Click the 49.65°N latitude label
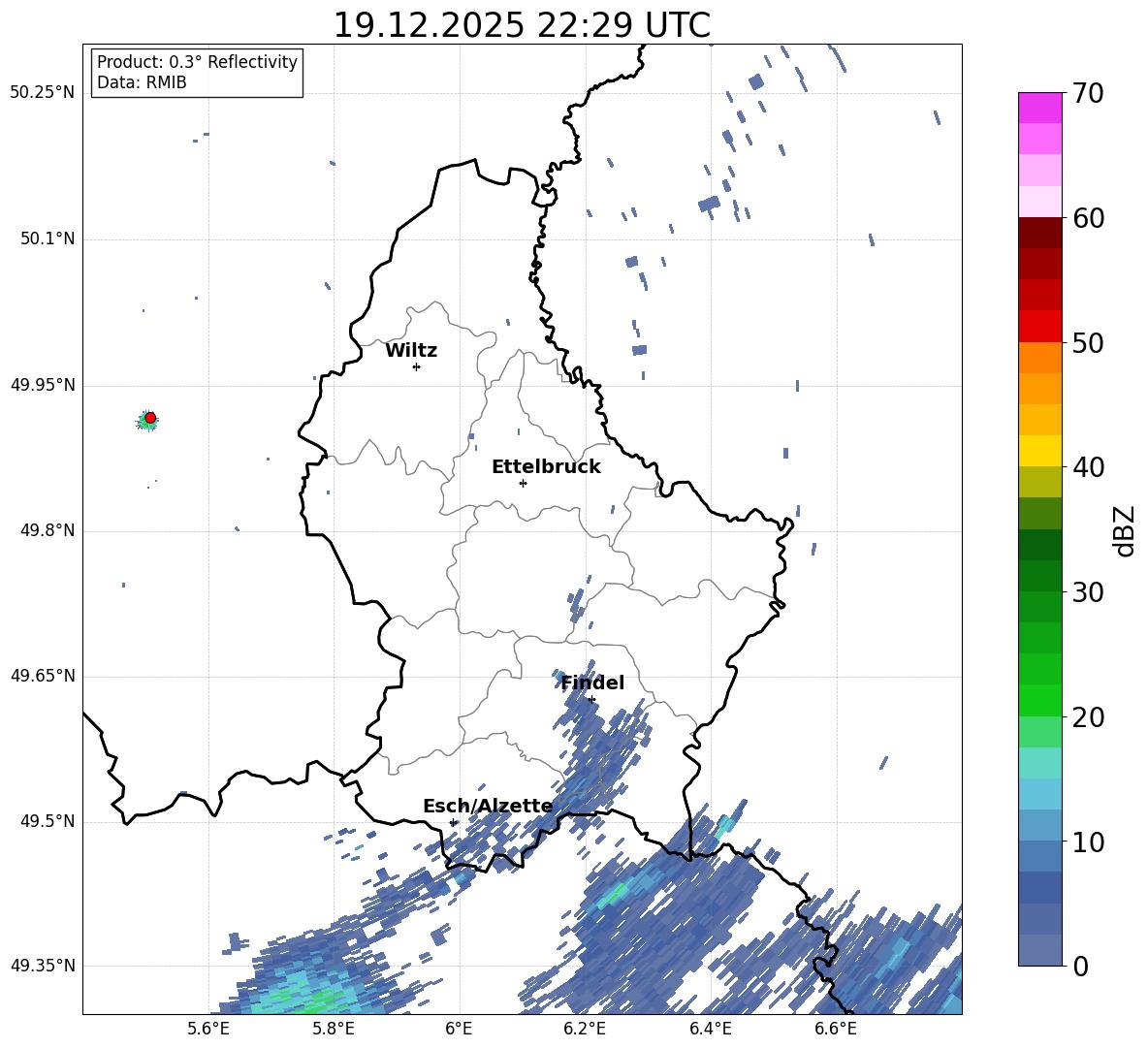 coord(43,676)
